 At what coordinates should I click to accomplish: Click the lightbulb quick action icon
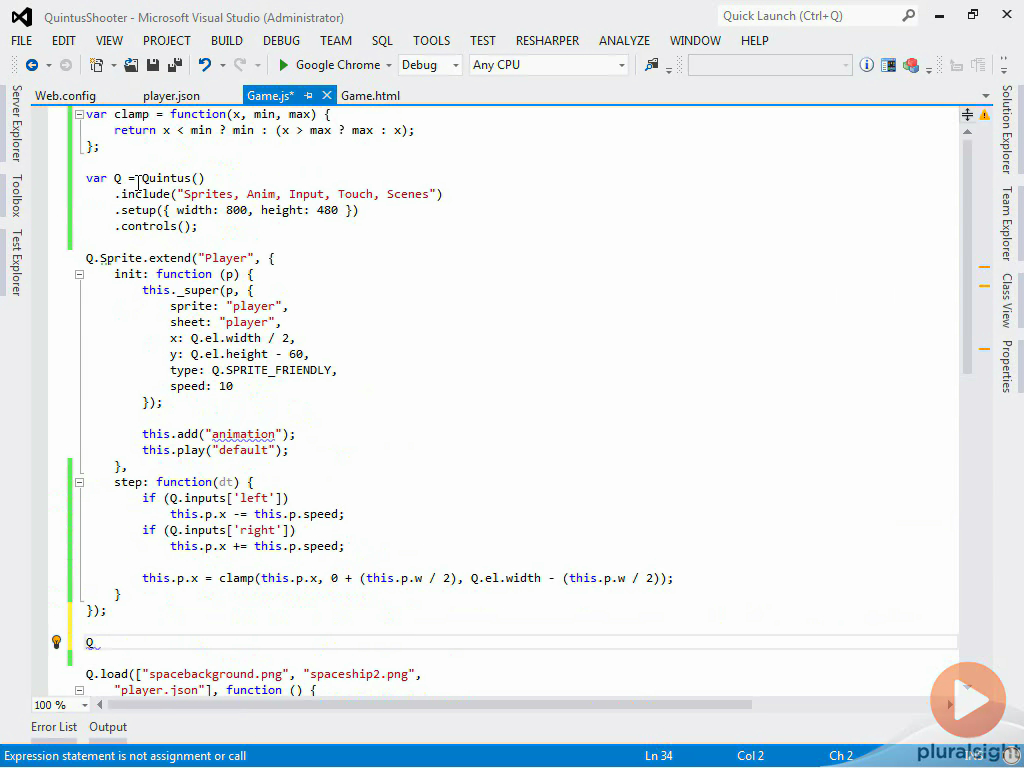coord(57,642)
